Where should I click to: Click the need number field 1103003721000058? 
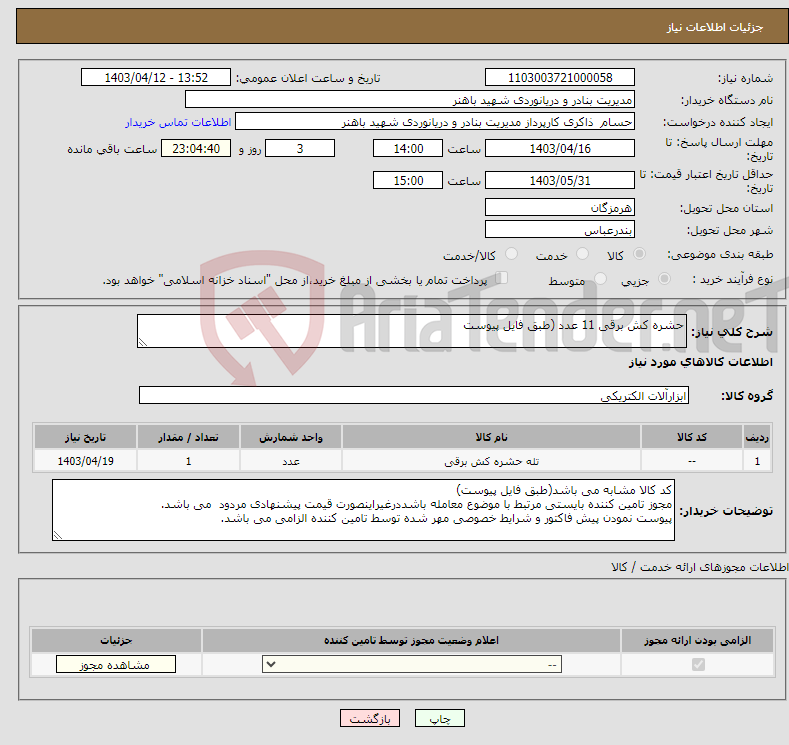pyautogui.click(x=560, y=77)
